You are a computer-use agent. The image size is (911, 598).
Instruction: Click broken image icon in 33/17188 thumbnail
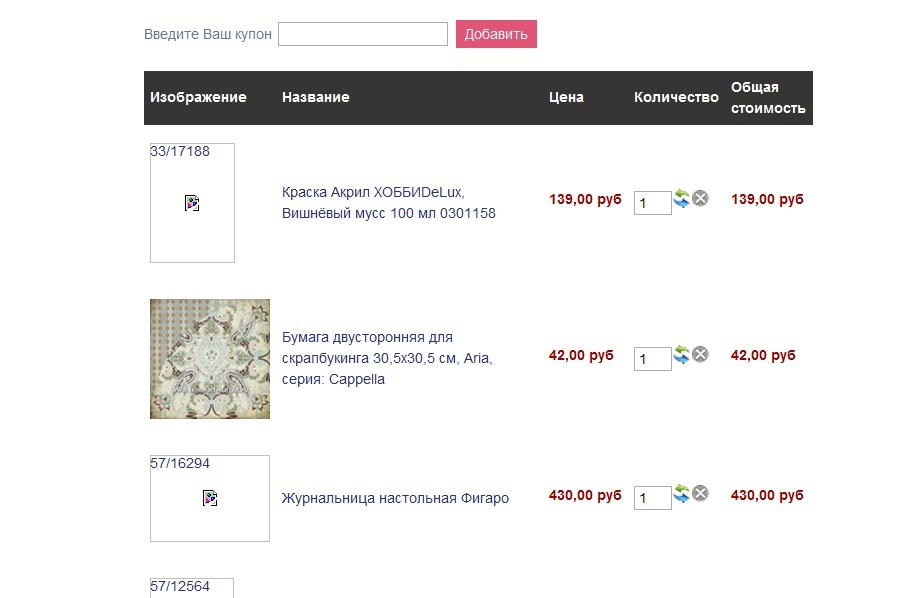pyautogui.click(x=192, y=203)
